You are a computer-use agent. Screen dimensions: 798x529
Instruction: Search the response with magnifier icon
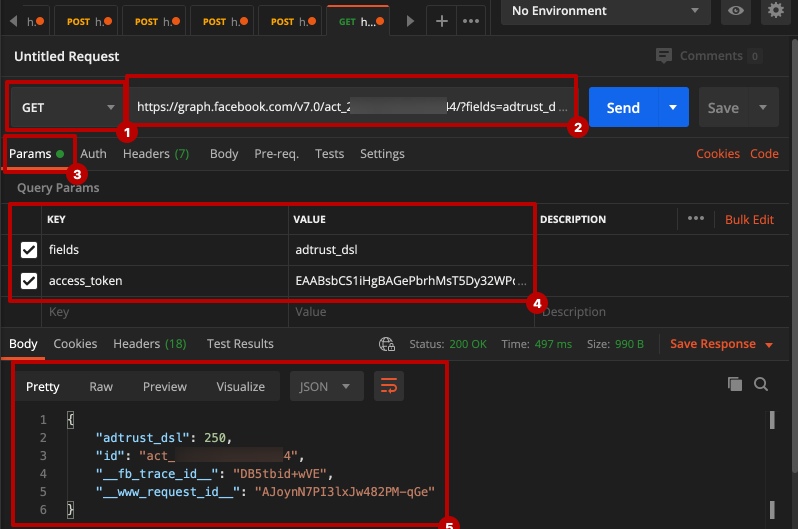761,384
